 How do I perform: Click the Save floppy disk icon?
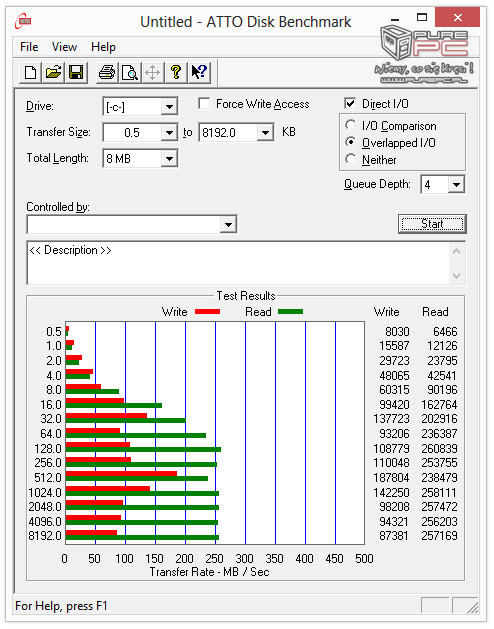point(76,73)
